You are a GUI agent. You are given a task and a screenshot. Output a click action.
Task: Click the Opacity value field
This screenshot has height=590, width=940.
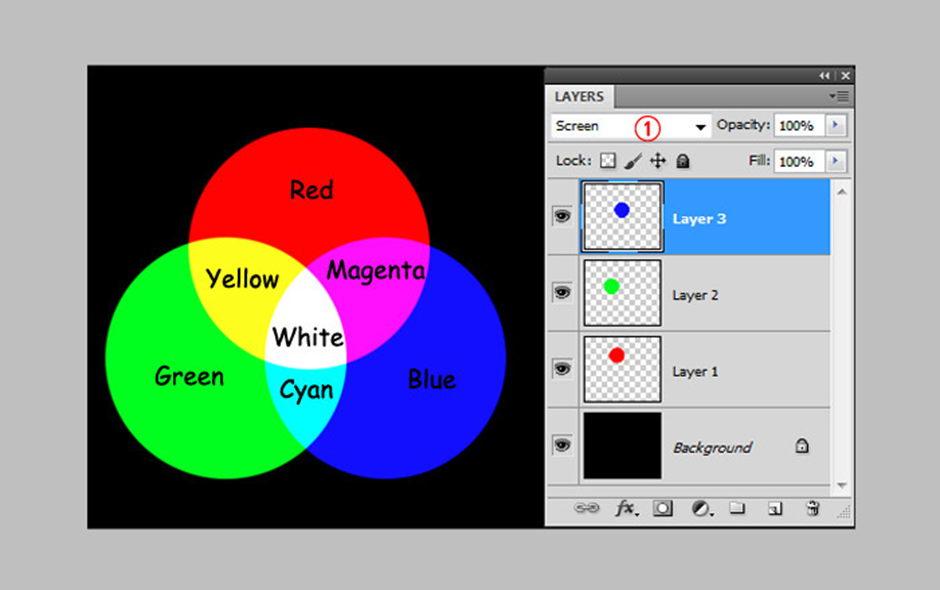tap(799, 125)
